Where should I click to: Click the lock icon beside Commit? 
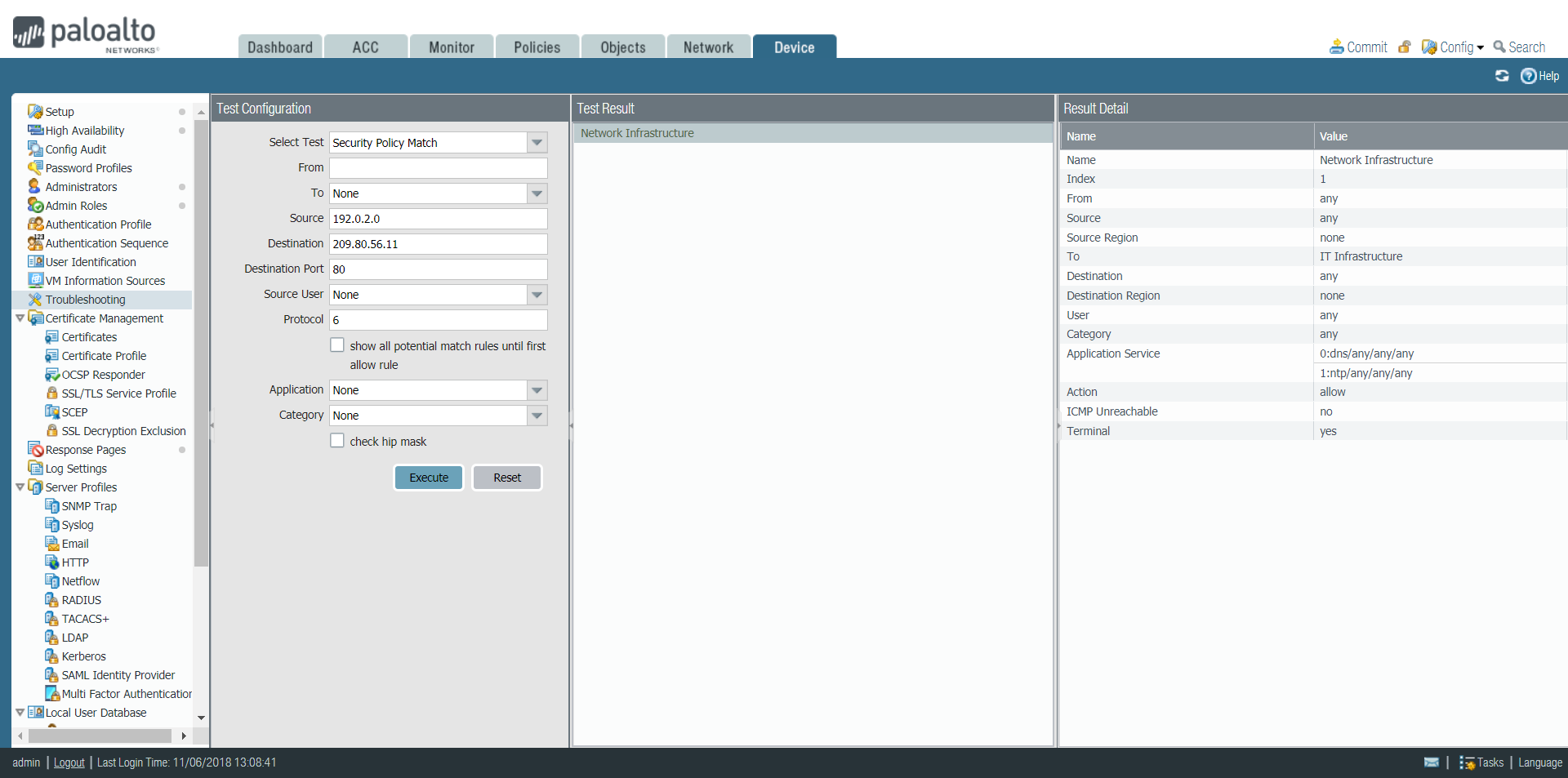coord(1405,47)
